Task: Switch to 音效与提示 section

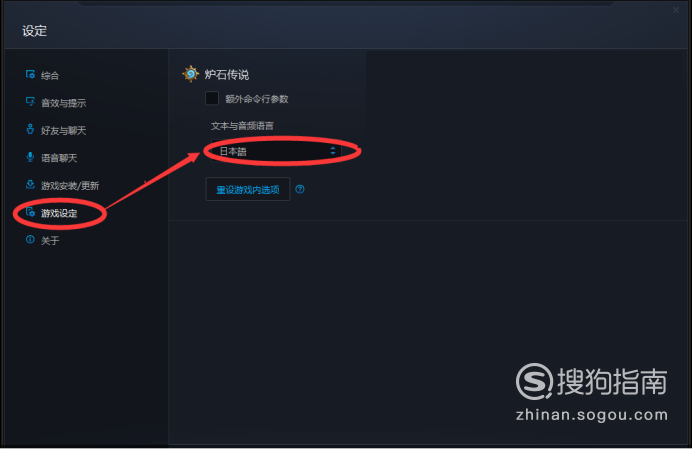Action: [x=64, y=103]
